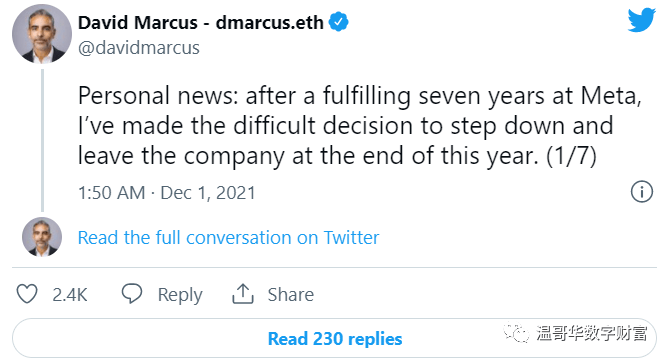The width and height of the screenshot is (669, 362).
Task: Click the speech bubble reply icon
Action: 132,294
